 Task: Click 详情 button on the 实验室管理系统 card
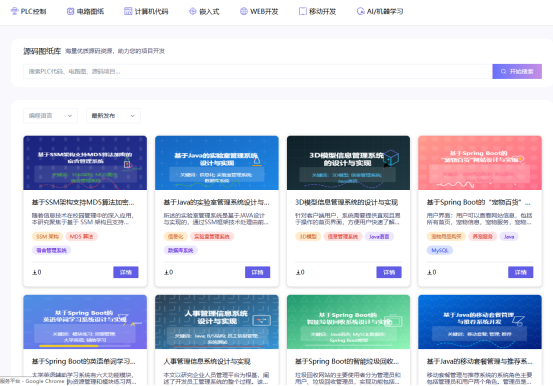click(257, 272)
